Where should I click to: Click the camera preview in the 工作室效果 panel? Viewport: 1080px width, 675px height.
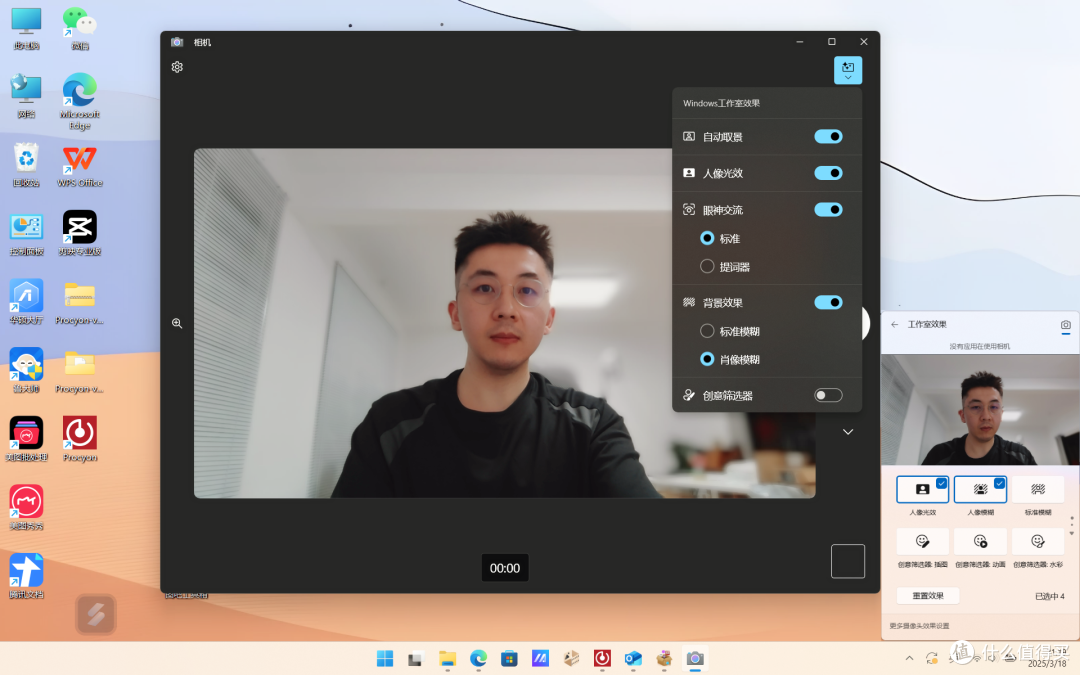pyautogui.click(x=980, y=410)
